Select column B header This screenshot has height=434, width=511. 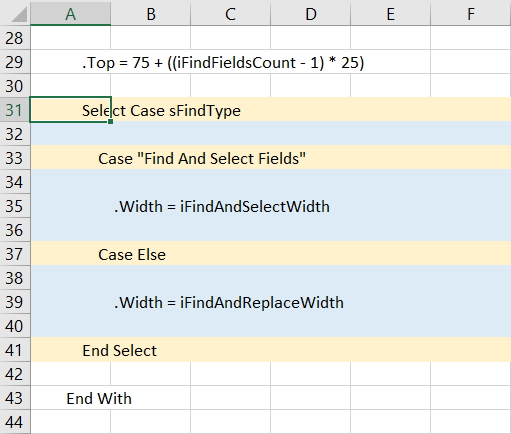(151, 13)
